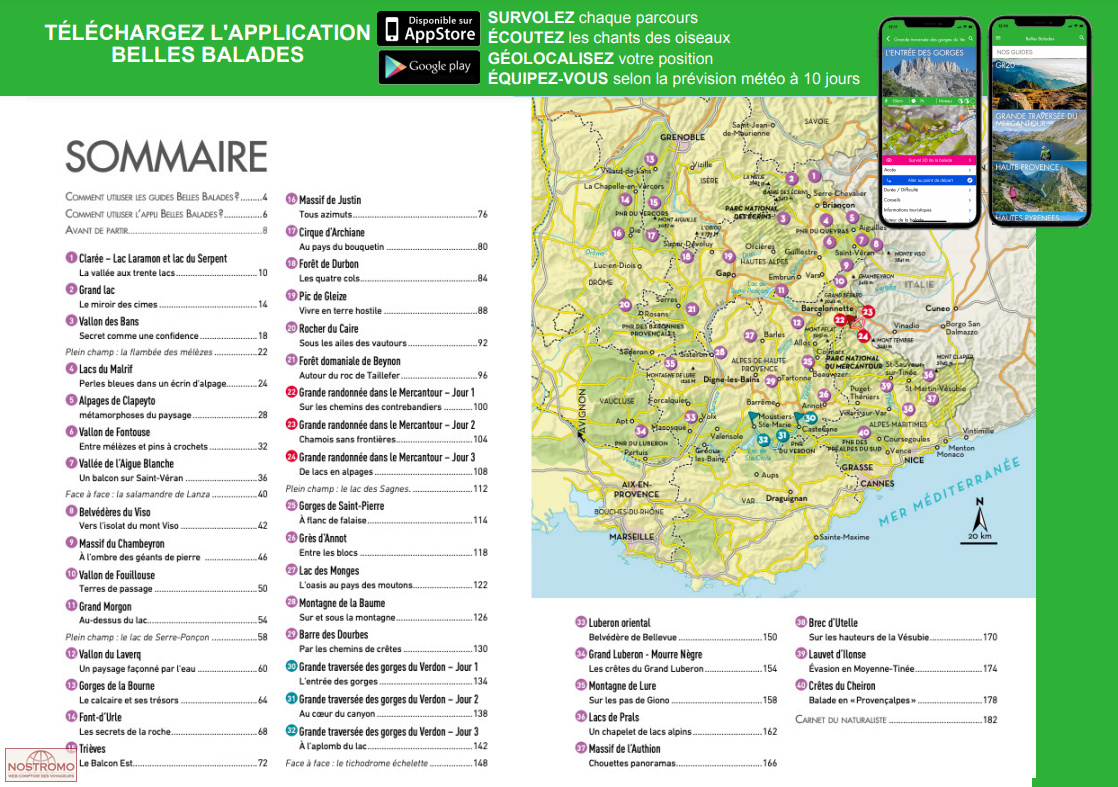Click the number 4 badge beside Lacs du Malrif
Image resolution: width=1118 pixels, height=787 pixels.
[71, 369]
